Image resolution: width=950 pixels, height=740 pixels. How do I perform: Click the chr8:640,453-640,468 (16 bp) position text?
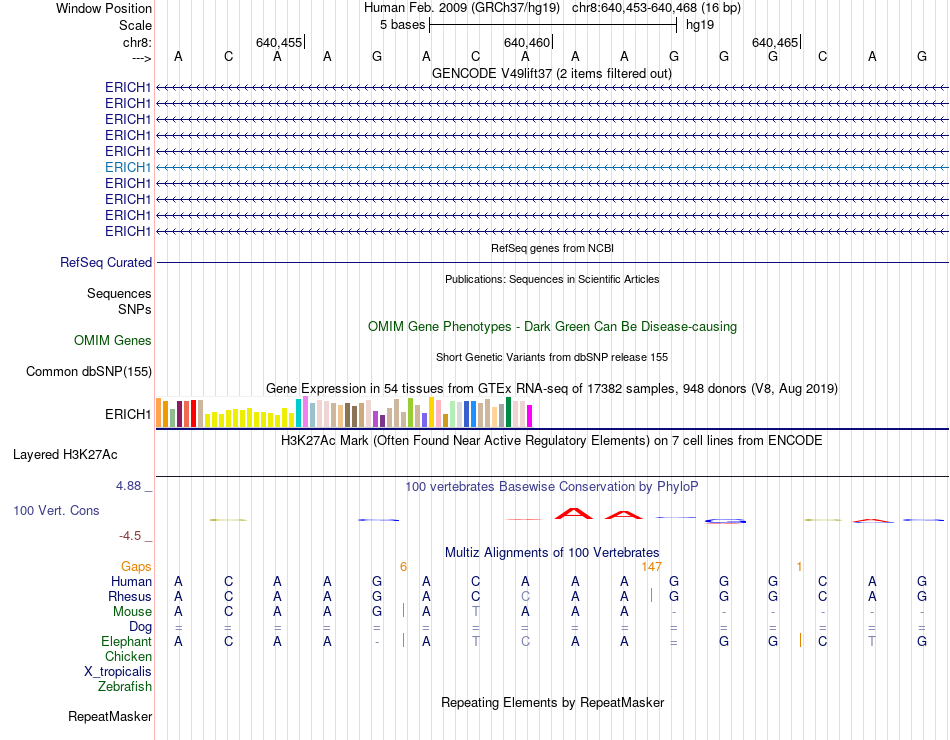tap(656, 8)
